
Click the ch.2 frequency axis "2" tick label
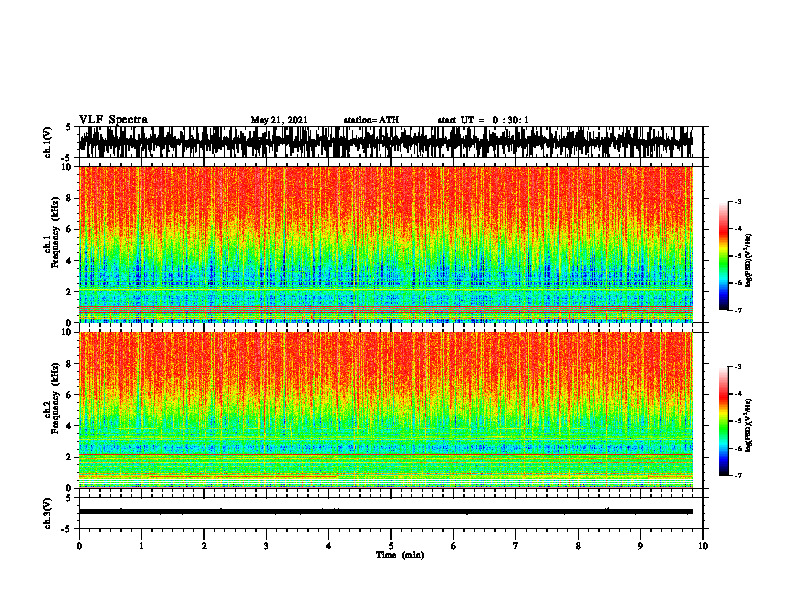pos(70,457)
